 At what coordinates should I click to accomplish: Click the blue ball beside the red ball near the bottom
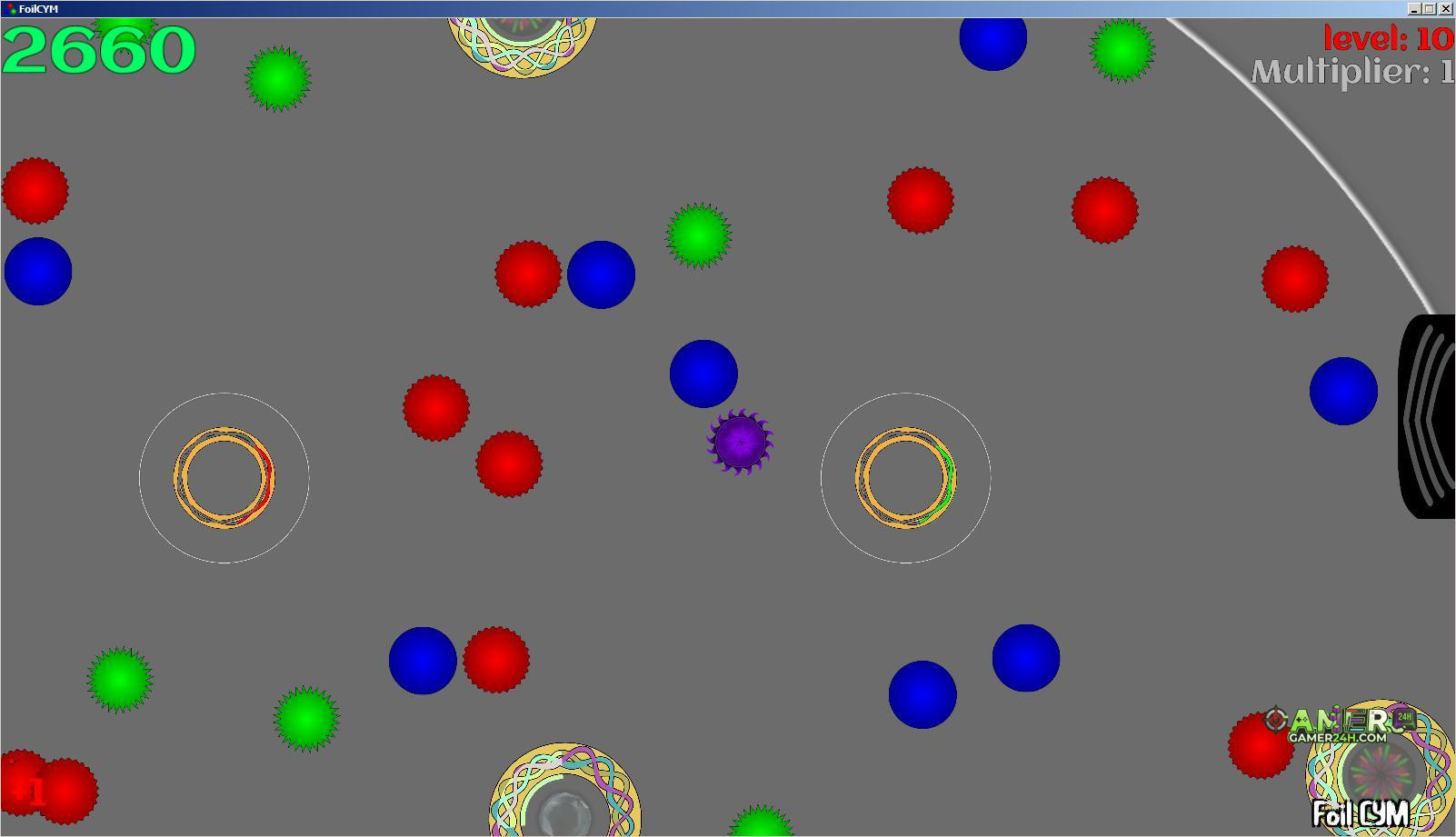tap(423, 661)
